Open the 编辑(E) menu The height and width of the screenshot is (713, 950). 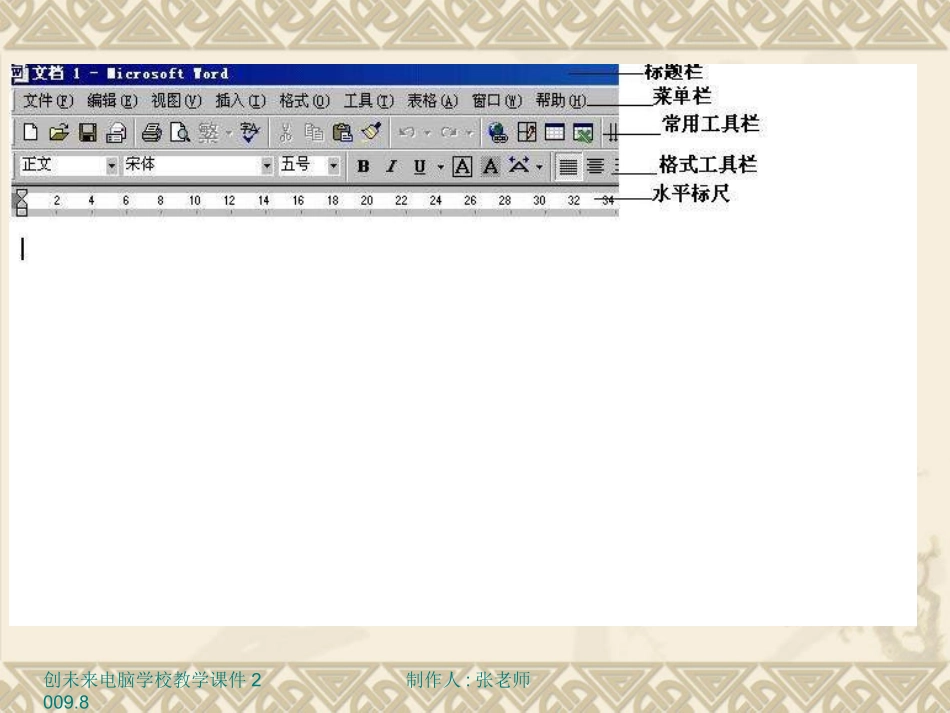point(112,101)
